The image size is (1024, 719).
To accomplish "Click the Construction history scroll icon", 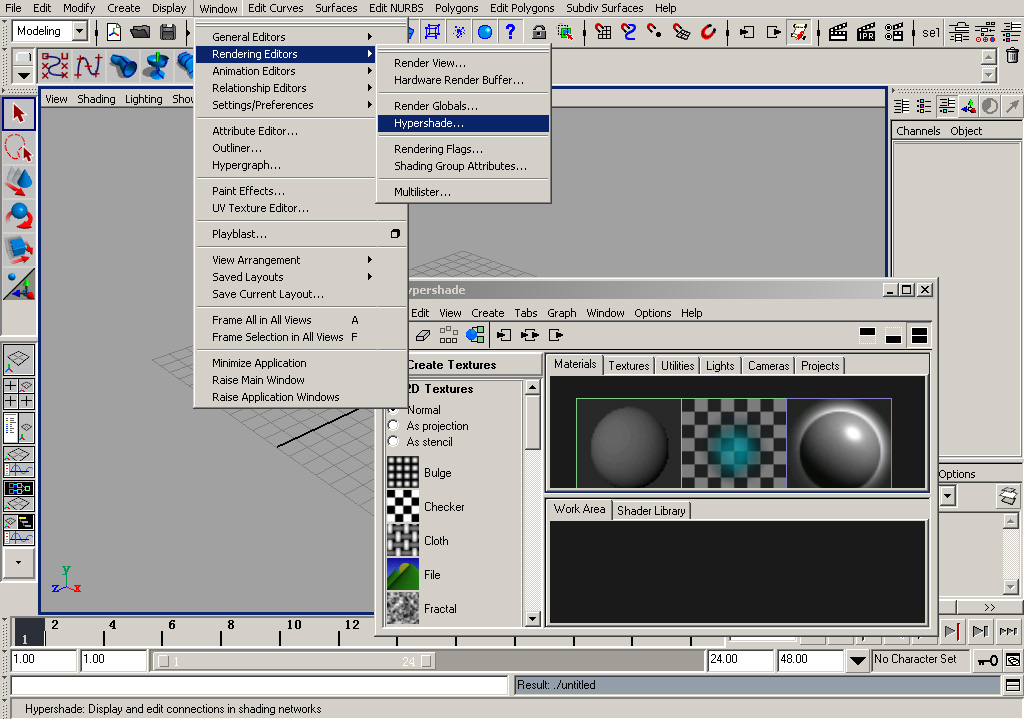I will (x=799, y=31).
